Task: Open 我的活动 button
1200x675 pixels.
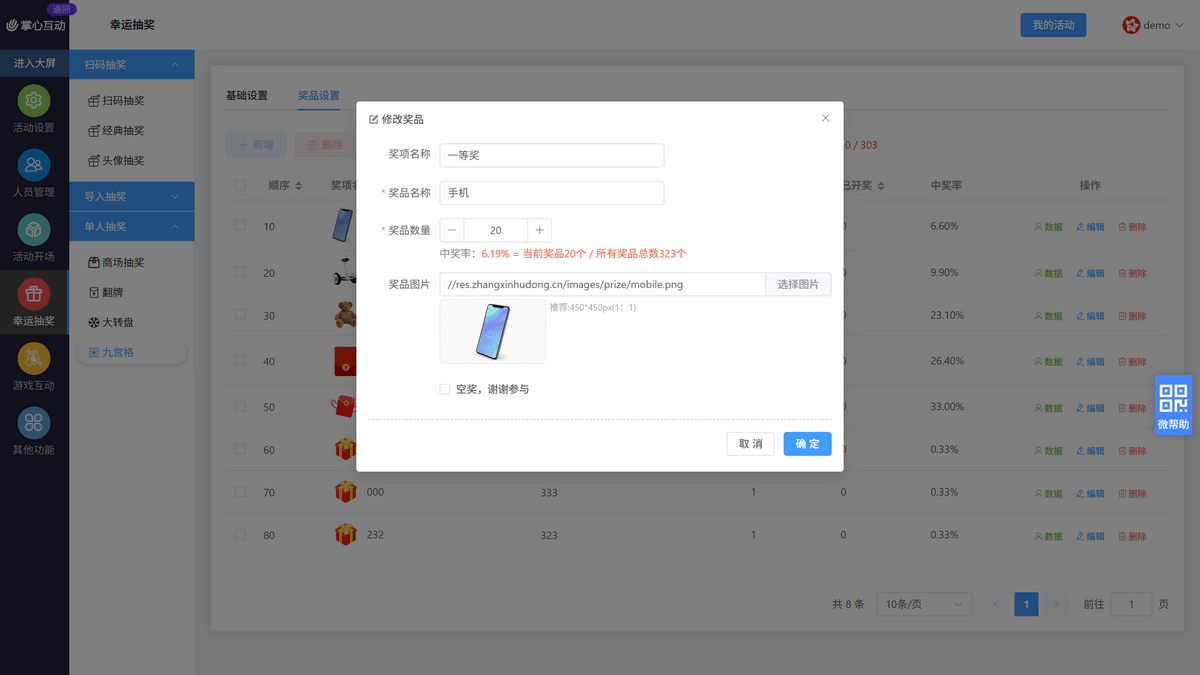Action: click(1053, 25)
